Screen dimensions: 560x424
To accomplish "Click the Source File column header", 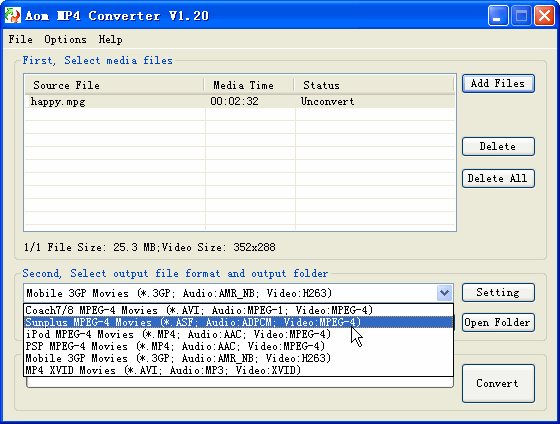I will (x=115, y=85).
